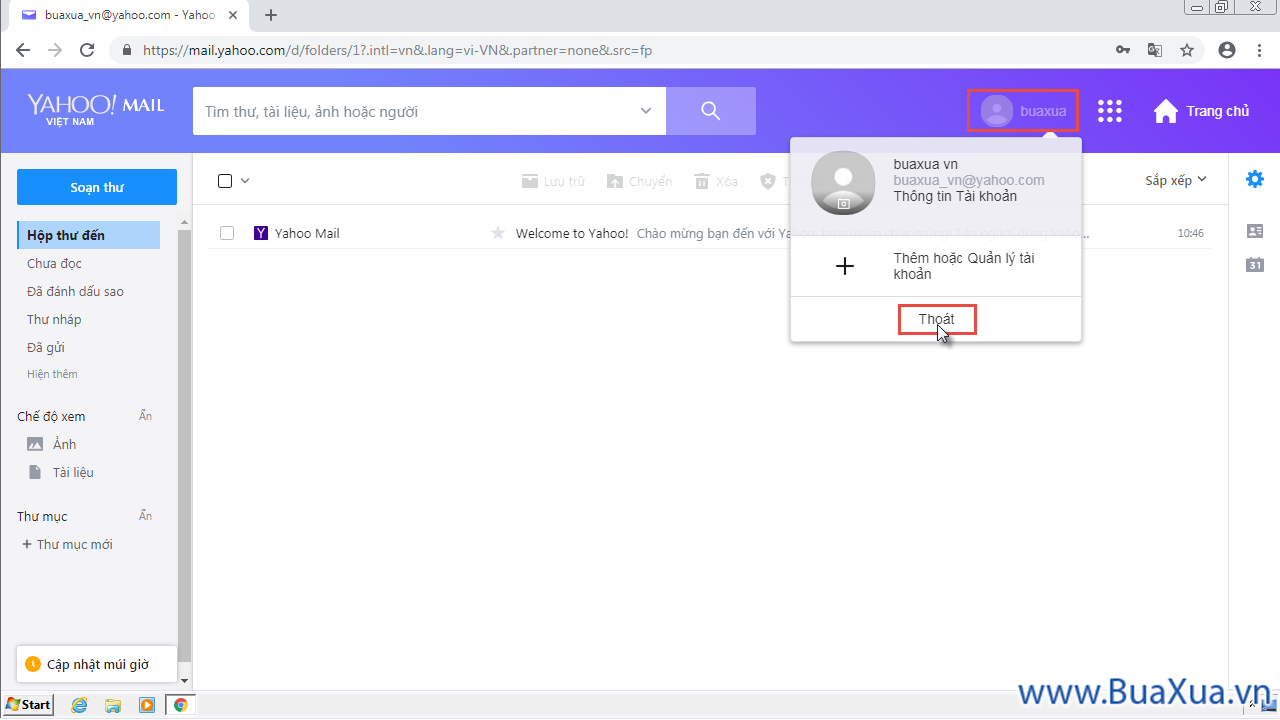Click the Xóa delete toolbar button

[x=716, y=181]
